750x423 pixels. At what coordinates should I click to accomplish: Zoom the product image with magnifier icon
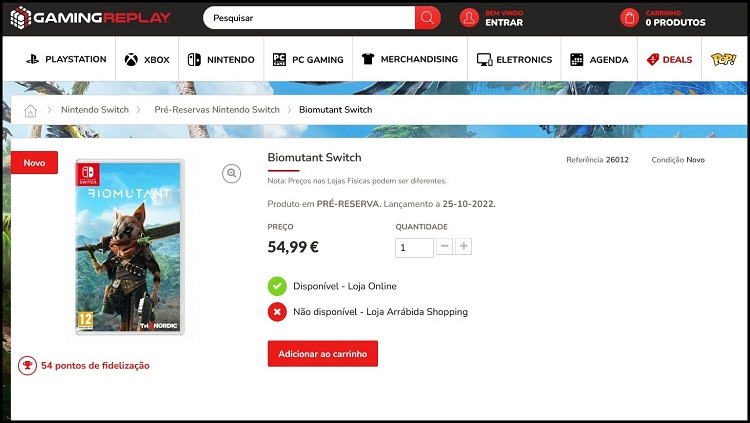pos(232,174)
